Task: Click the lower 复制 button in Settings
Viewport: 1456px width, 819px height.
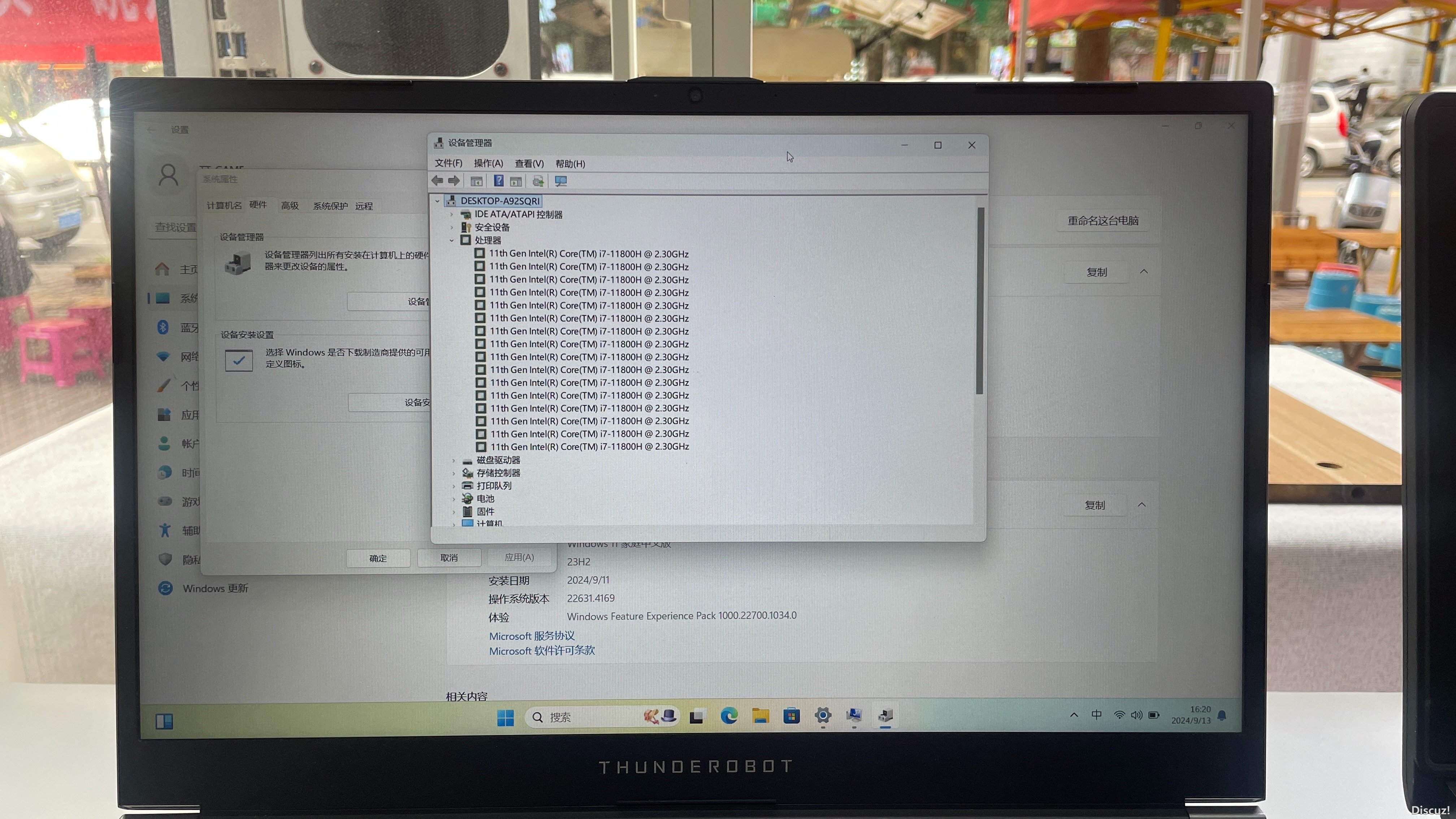Action: 1094,505
